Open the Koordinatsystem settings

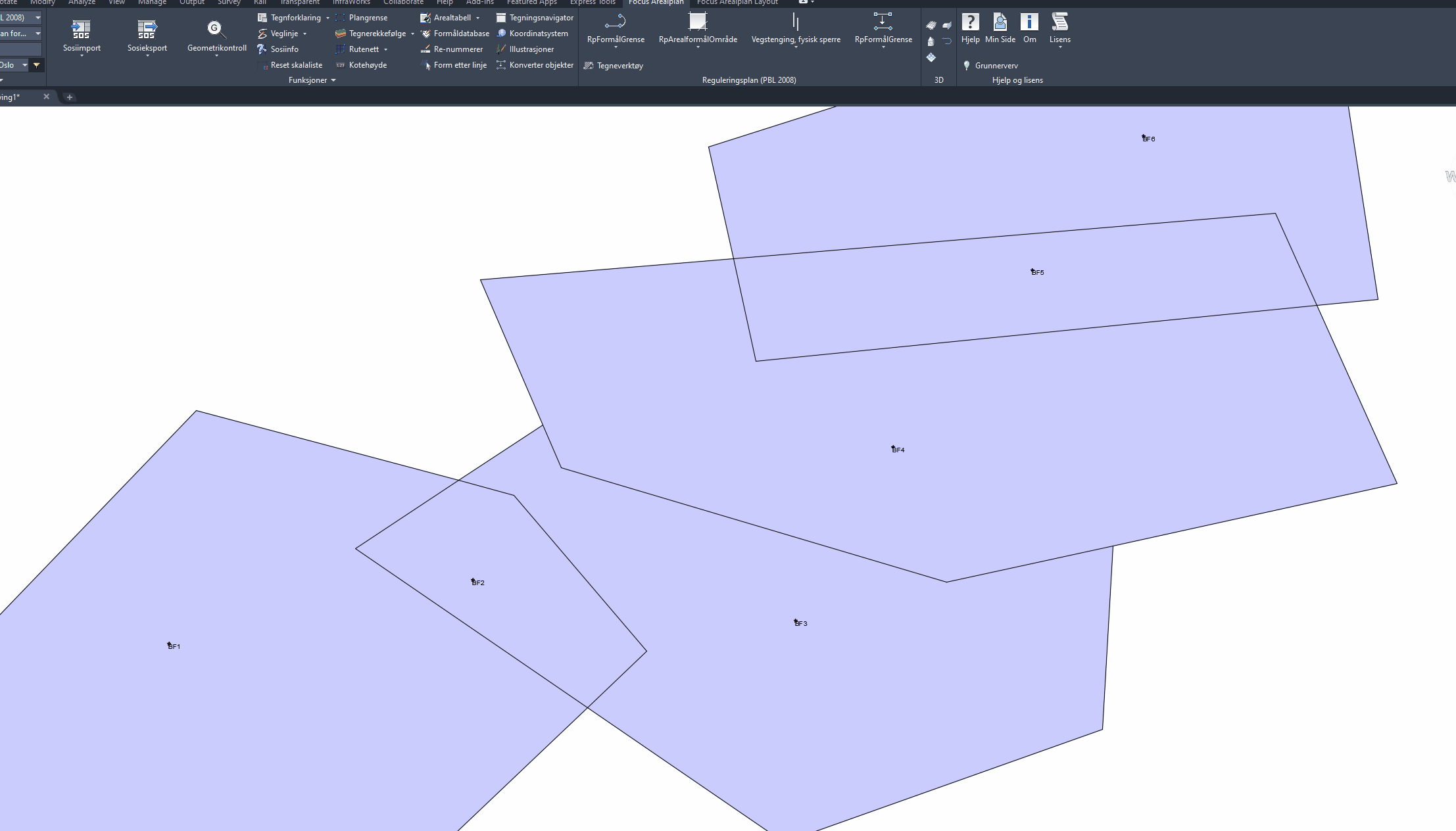(x=538, y=34)
